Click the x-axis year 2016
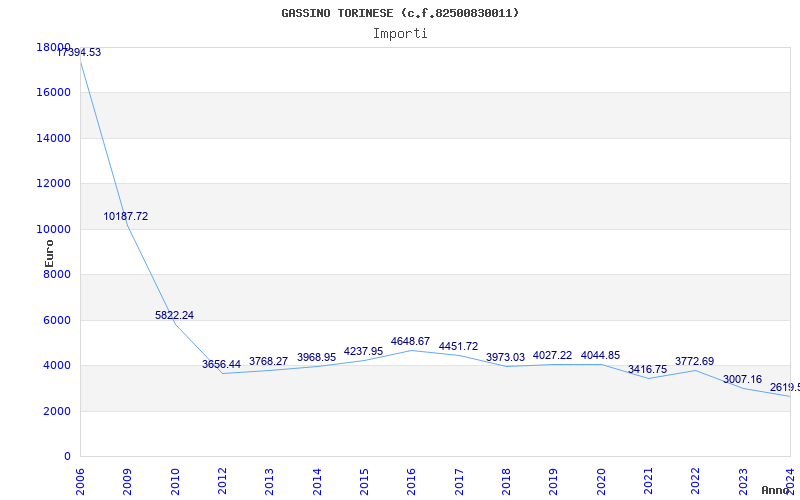Viewport: 800px width, 500px height. click(x=411, y=482)
